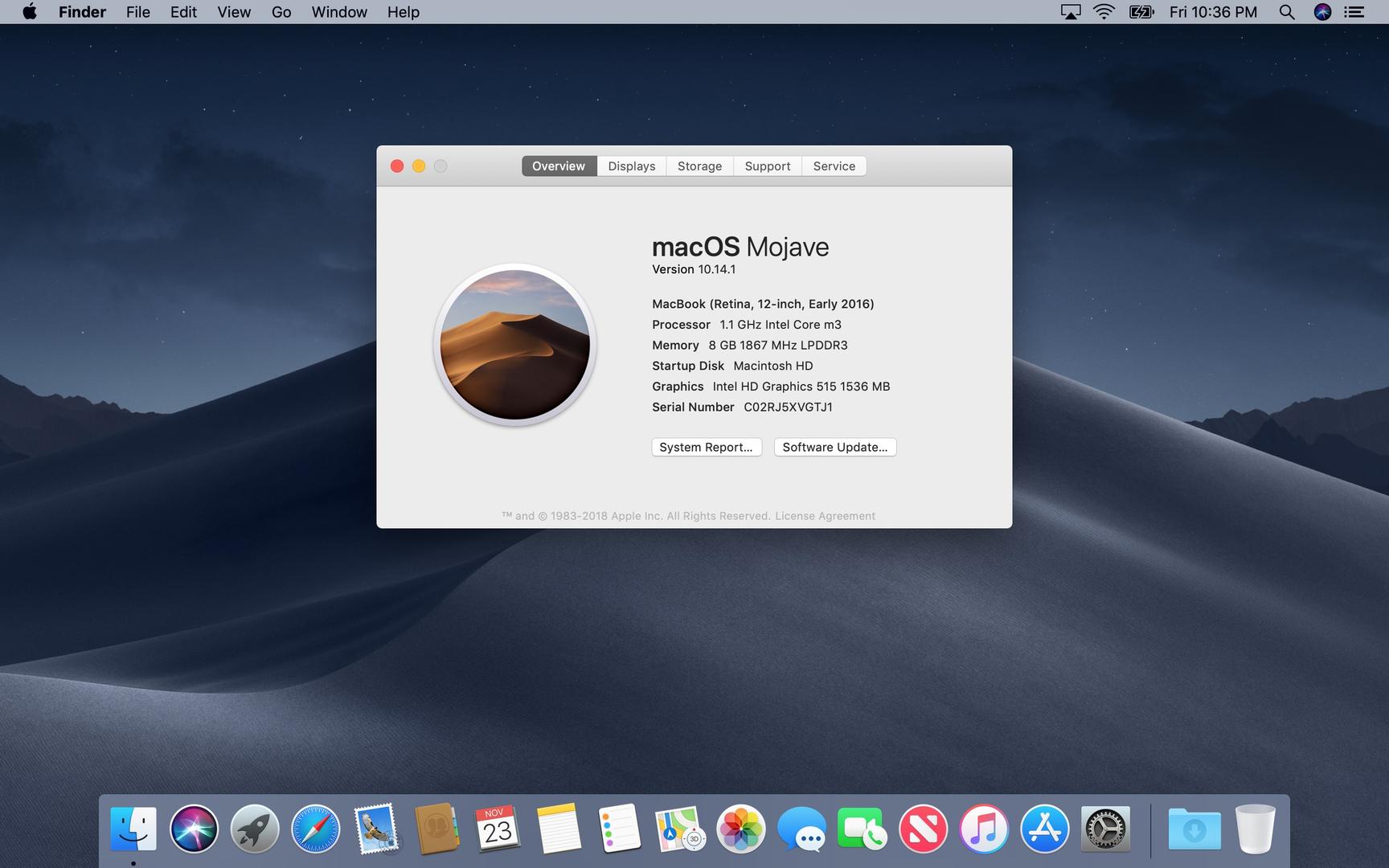This screenshot has height=868, width=1389.
Task: Click MacBook (Retina, 12-inch, Early 2016) text
Action: pyautogui.click(x=763, y=304)
